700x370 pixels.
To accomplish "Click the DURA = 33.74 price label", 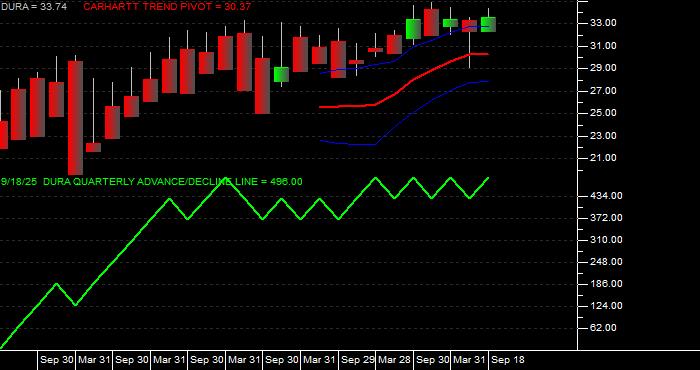I will pyautogui.click(x=33, y=7).
